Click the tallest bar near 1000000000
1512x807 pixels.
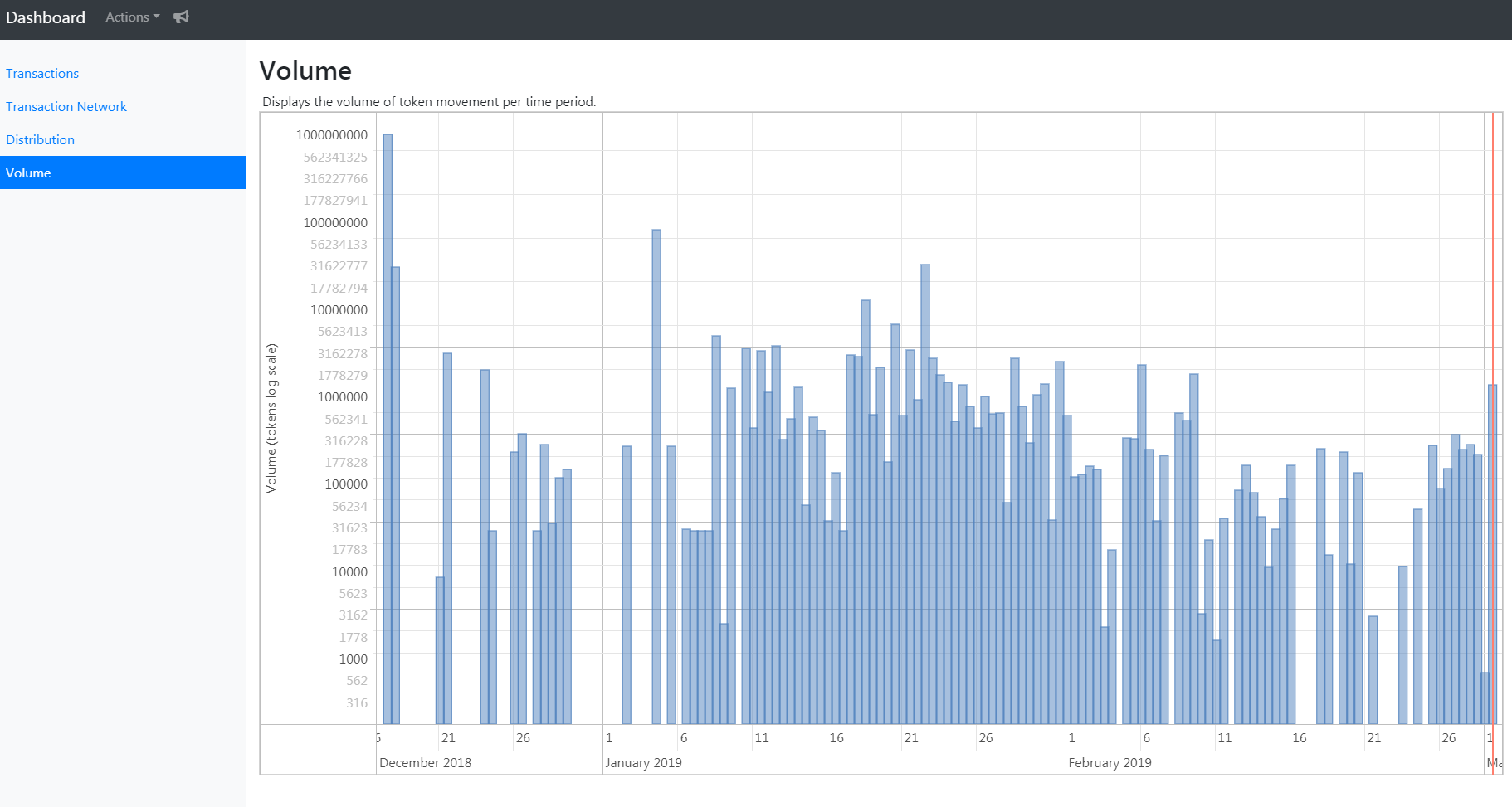tap(388, 429)
